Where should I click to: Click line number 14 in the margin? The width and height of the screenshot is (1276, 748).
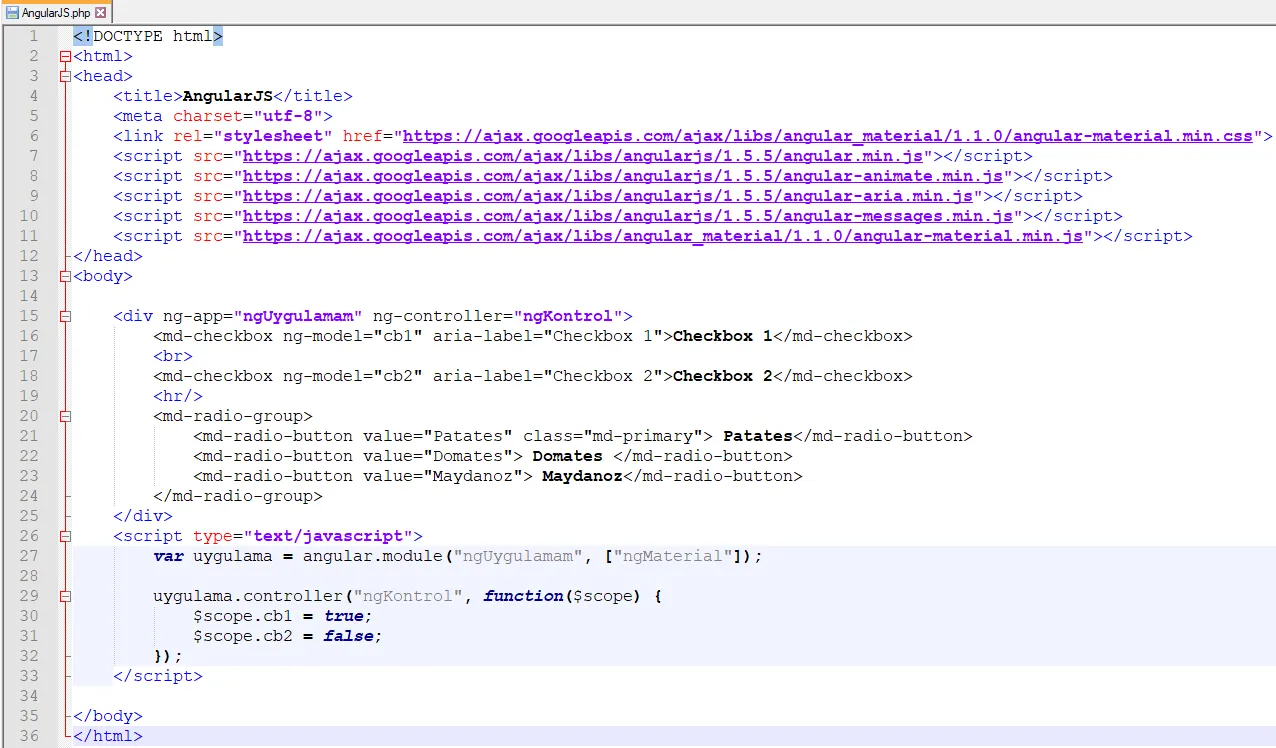point(29,296)
